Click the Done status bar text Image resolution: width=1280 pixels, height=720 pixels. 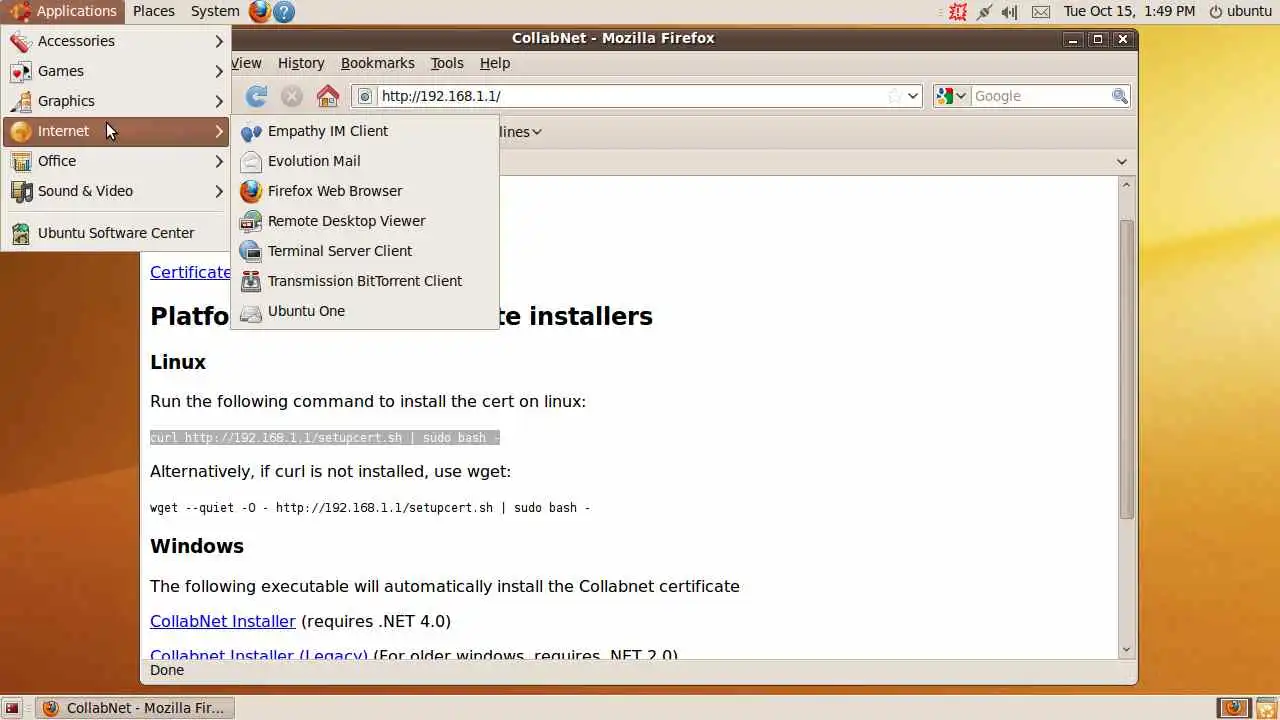tap(167, 670)
